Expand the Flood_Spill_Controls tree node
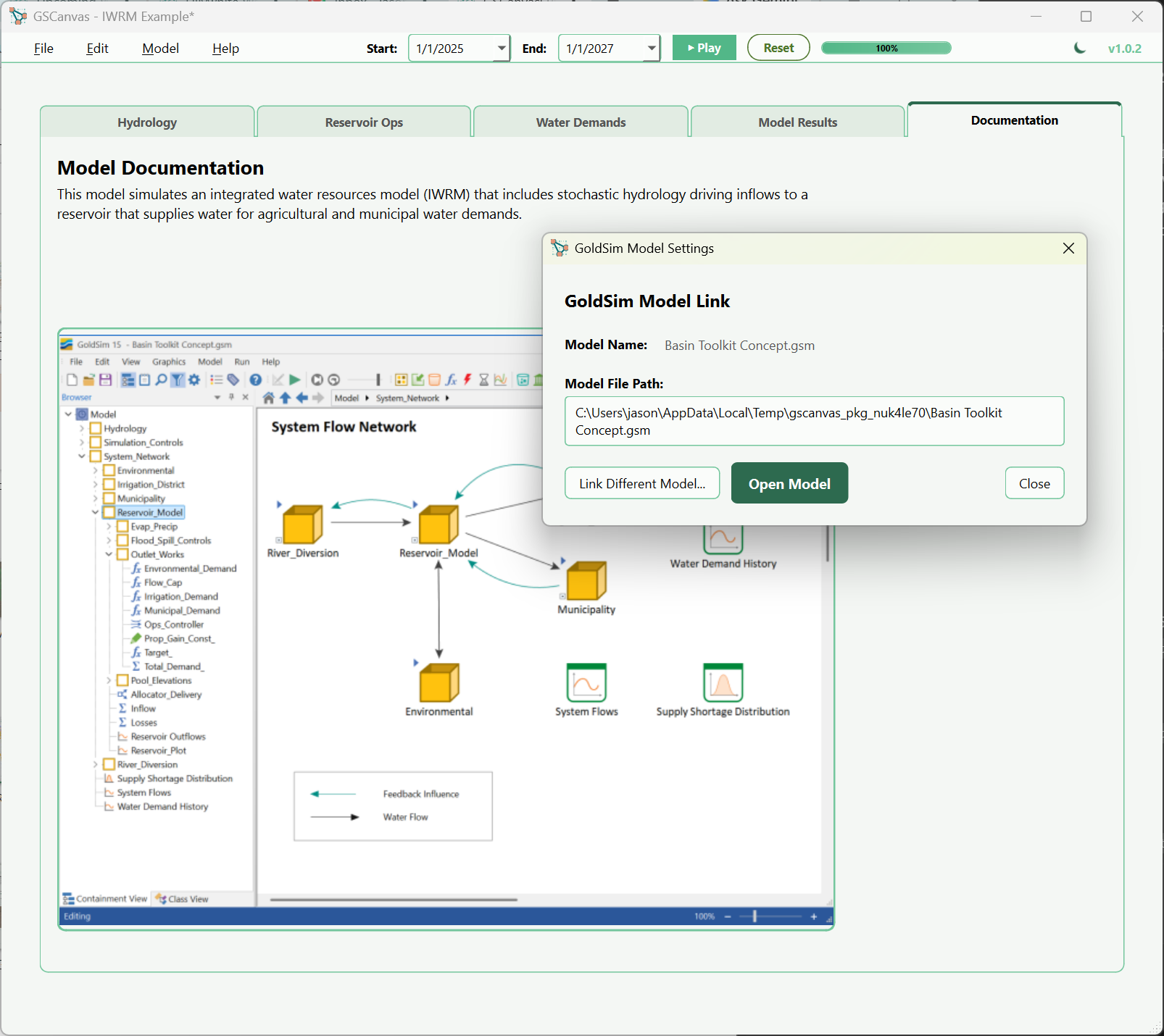This screenshot has height=1036, width=1164. pyautogui.click(x=109, y=540)
